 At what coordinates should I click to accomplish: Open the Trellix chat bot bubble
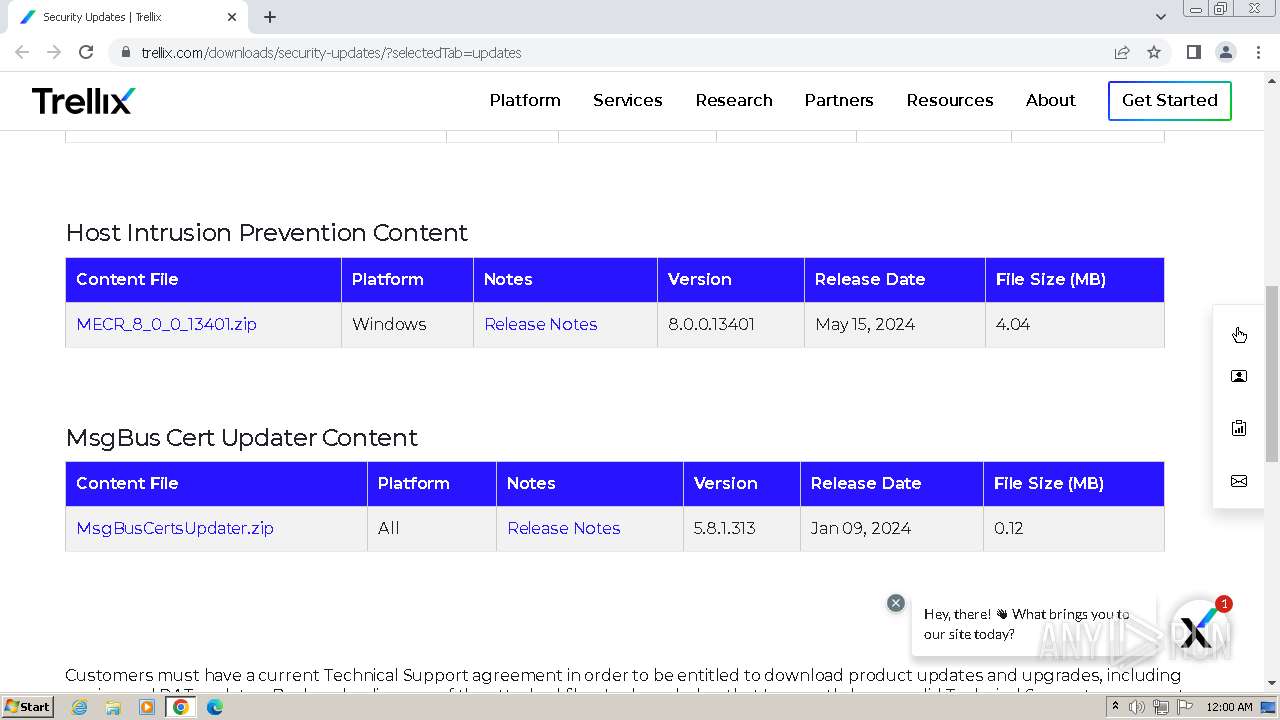tap(1198, 629)
